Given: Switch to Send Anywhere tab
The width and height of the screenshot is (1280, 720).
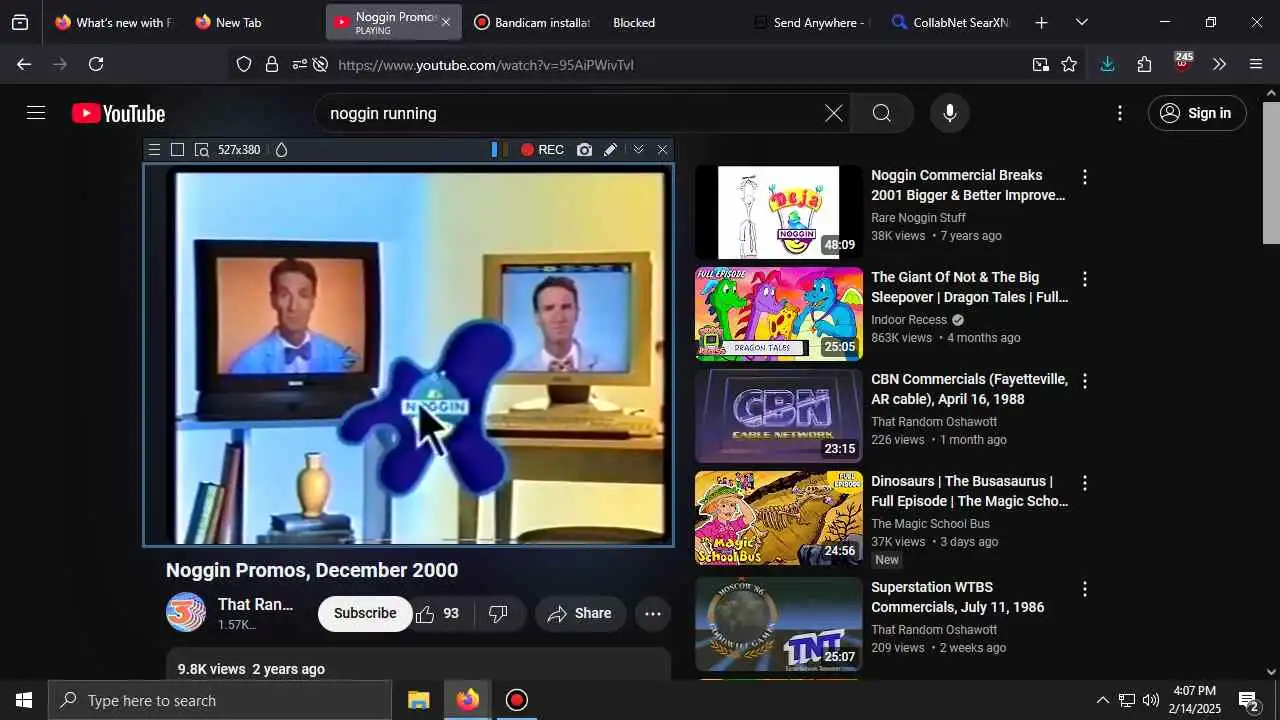Looking at the screenshot, I should [811, 22].
